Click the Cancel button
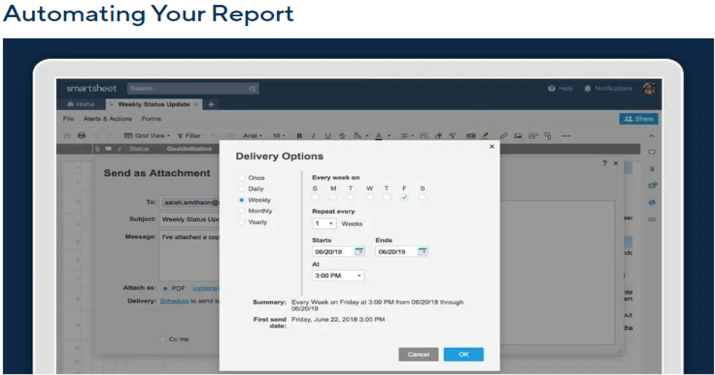The image size is (715, 375). pos(418,354)
